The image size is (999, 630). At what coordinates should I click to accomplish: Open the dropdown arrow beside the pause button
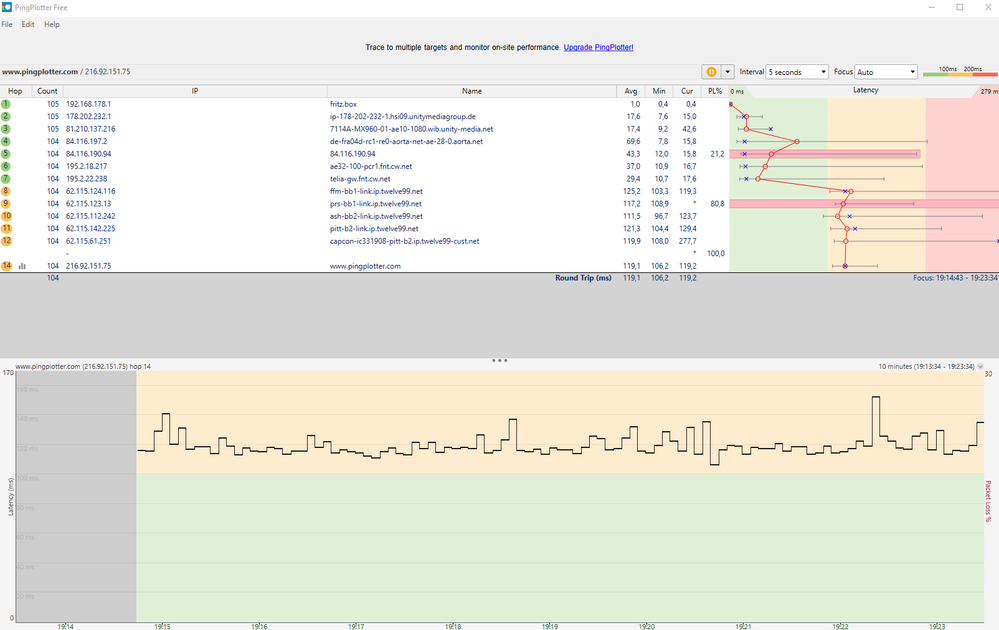(728, 72)
